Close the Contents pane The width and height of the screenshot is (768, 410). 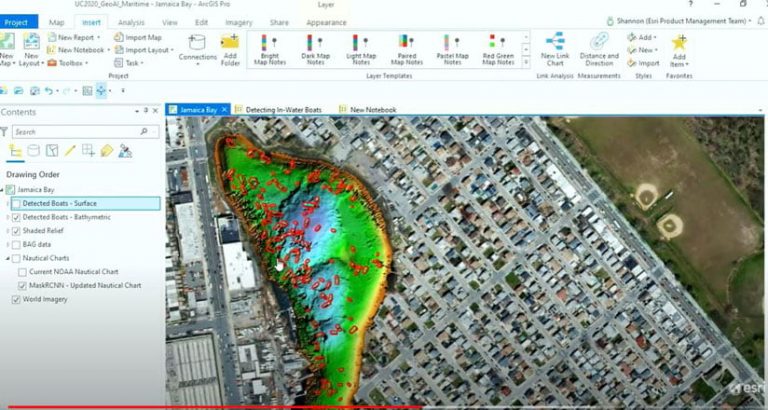(x=155, y=111)
